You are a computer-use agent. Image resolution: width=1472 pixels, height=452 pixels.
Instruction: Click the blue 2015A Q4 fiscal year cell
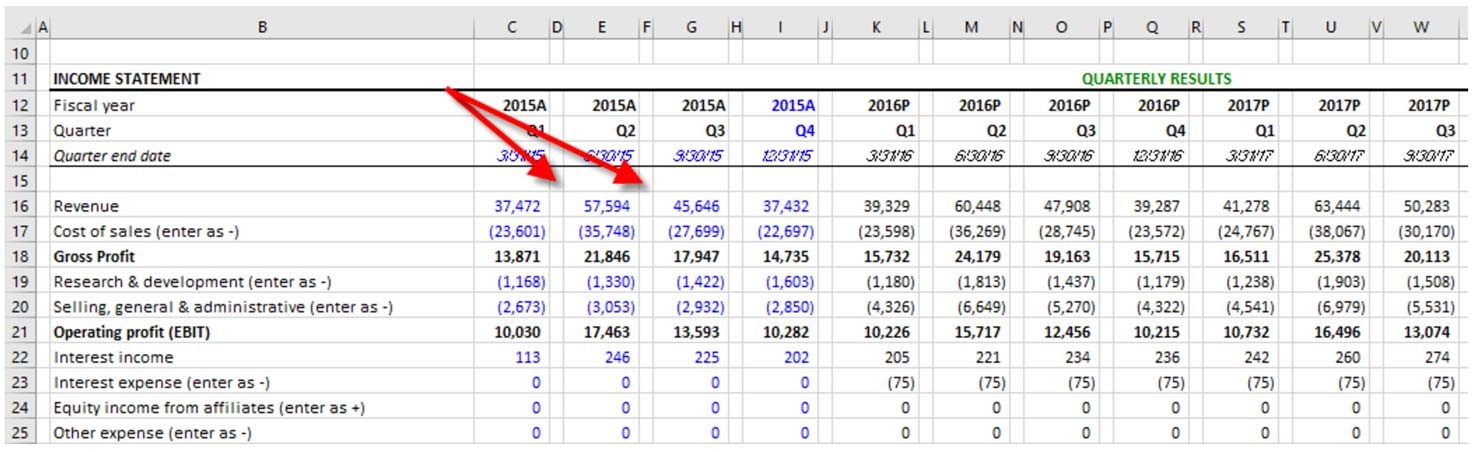(x=793, y=105)
